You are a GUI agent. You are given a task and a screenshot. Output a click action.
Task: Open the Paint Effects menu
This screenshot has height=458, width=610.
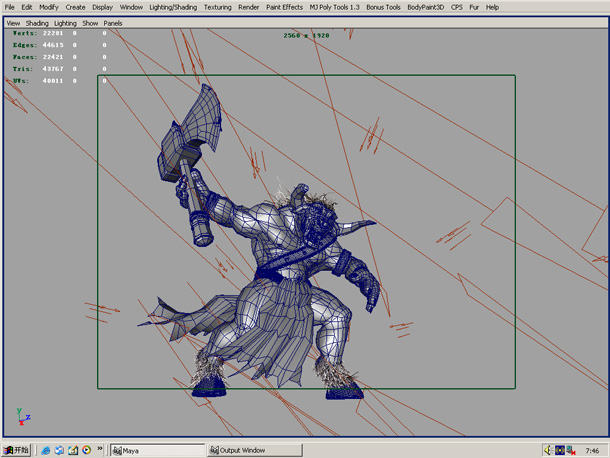[x=284, y=7]
